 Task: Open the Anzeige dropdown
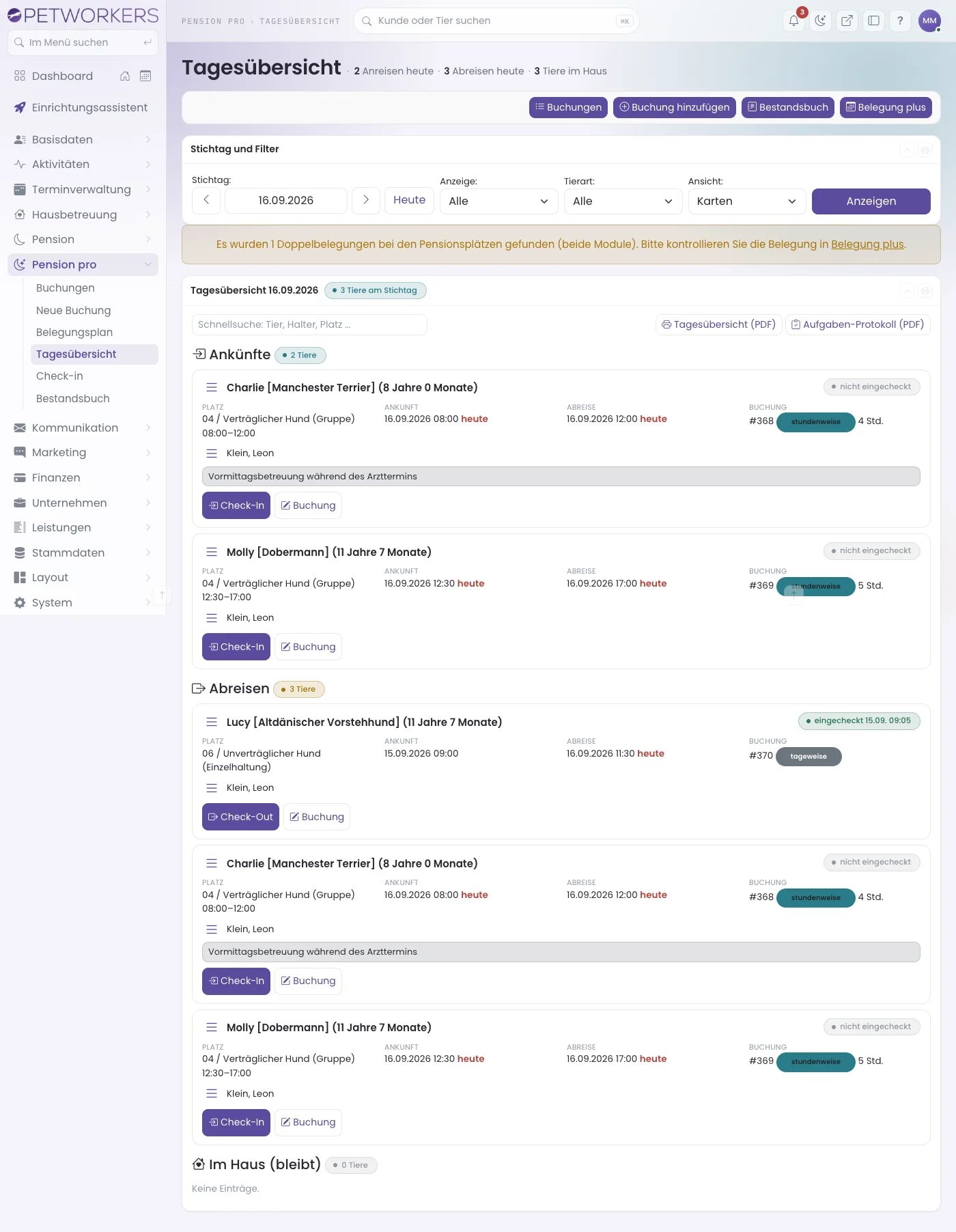coord(499,201)
